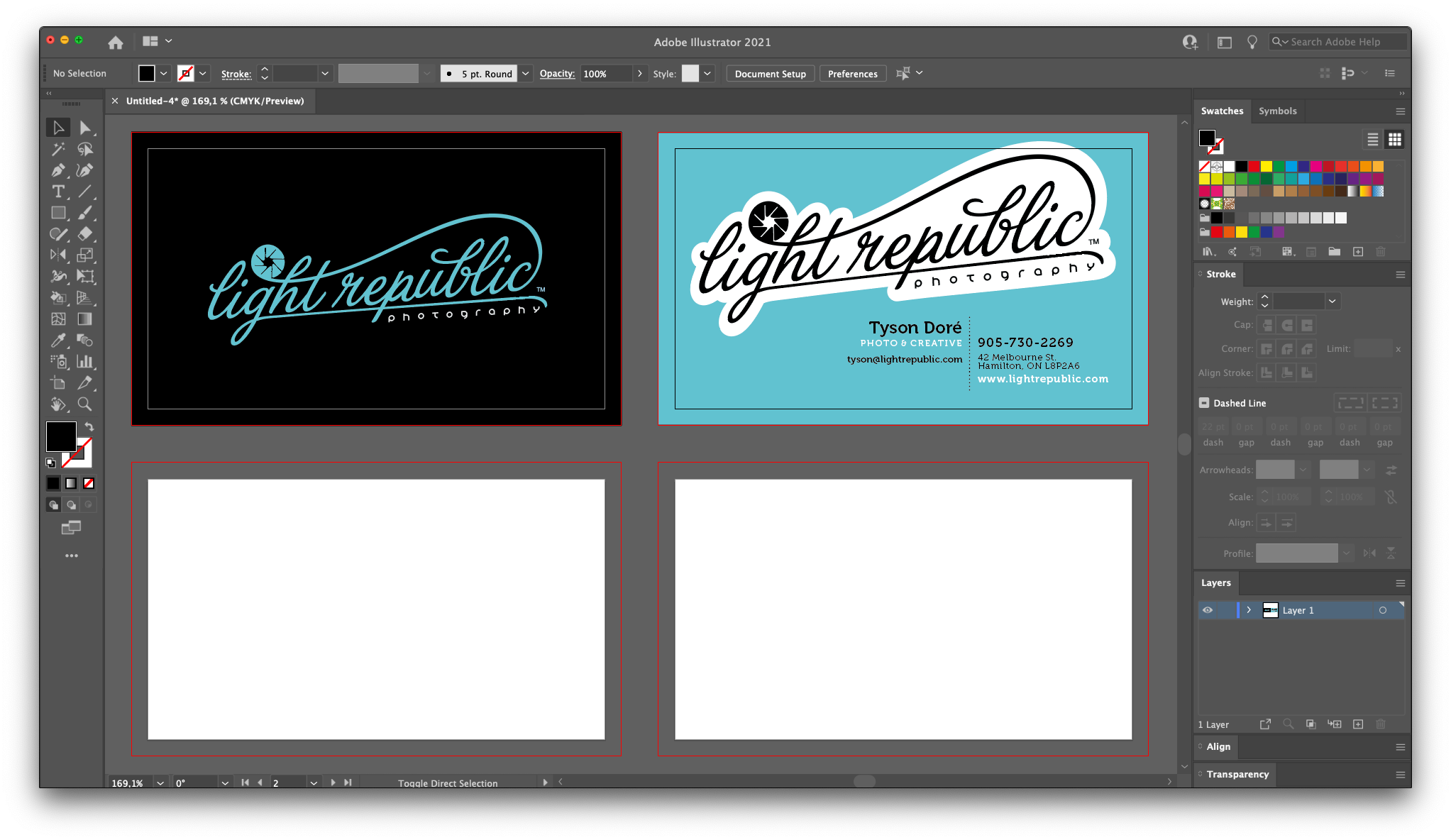The width and height of the screenshot is (1451, 840).
Task: Select the Pen tool
Action: coord(58,170)
